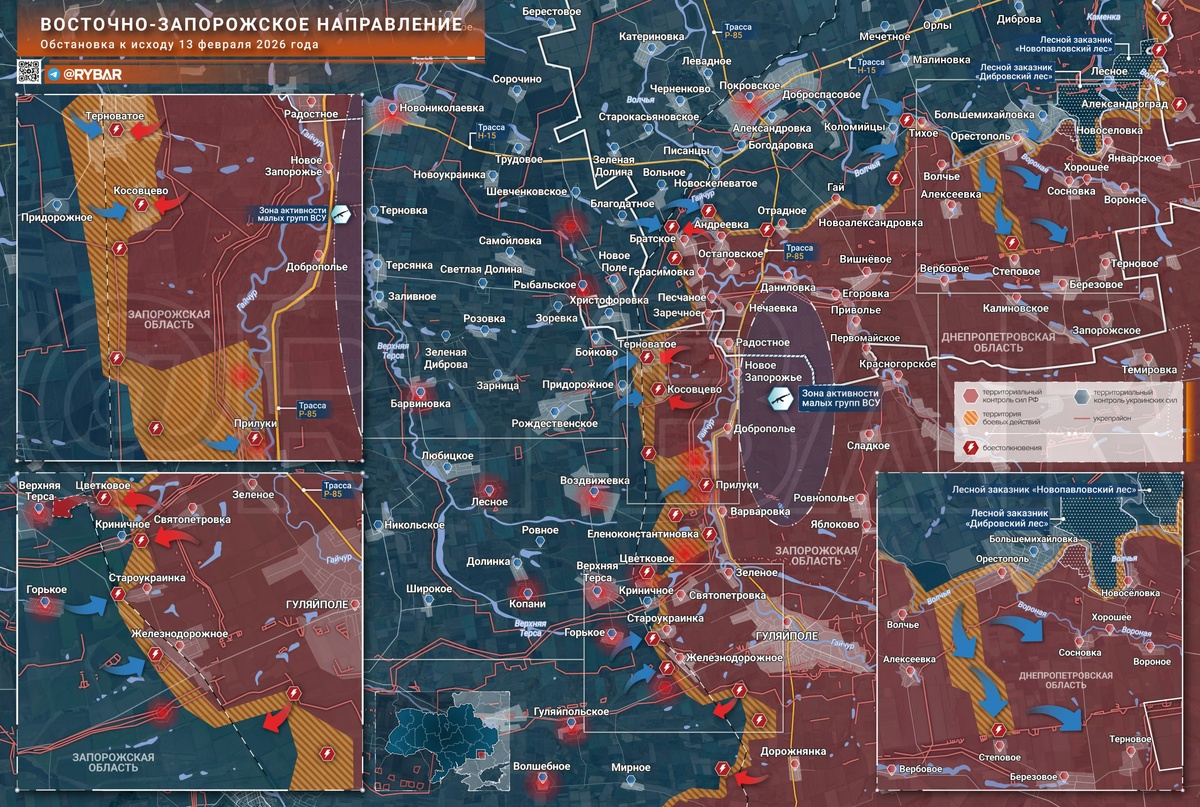Pick the orange striped combat zone swatch
Viewport: 1200px width, 807px height.
(x=971, y=420)
